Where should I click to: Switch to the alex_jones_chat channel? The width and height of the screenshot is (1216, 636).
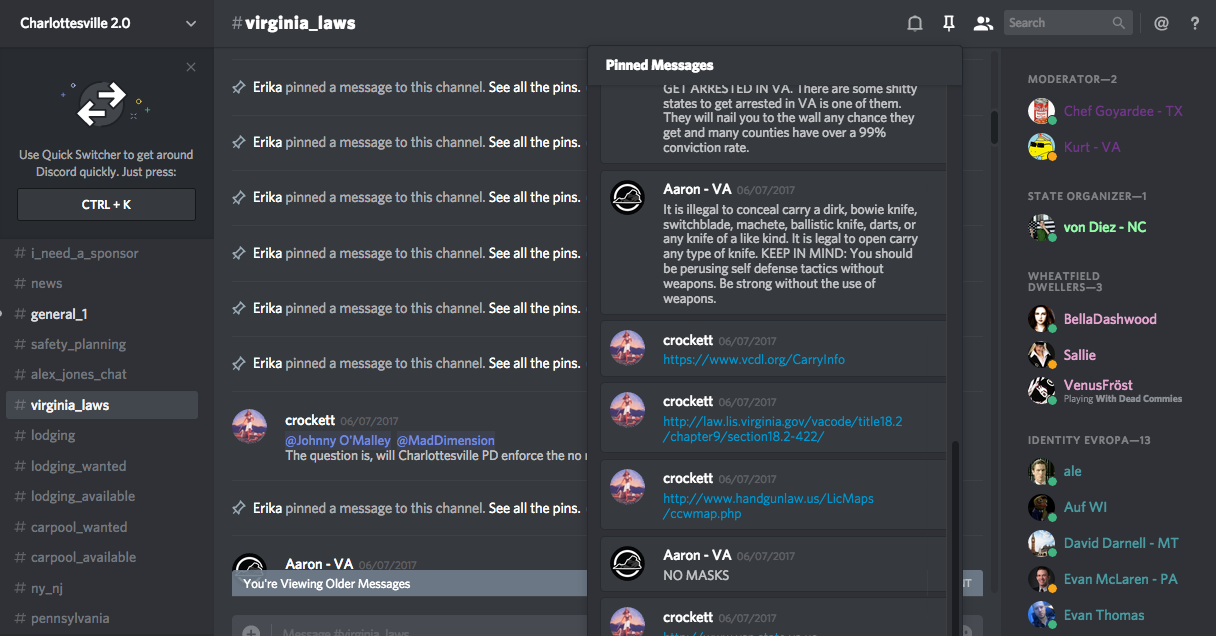point(78,374)
